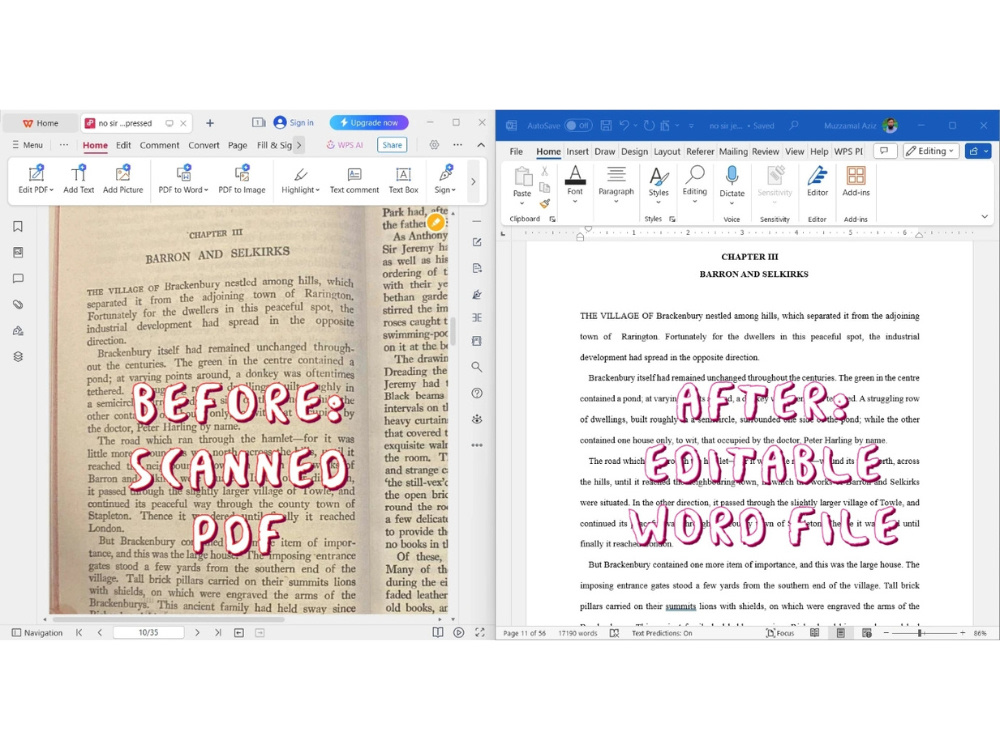Click Edit PDF tool in WPS toolbar
The height and width of the screenshot is (750, 1000).
[x=36, y=179]
